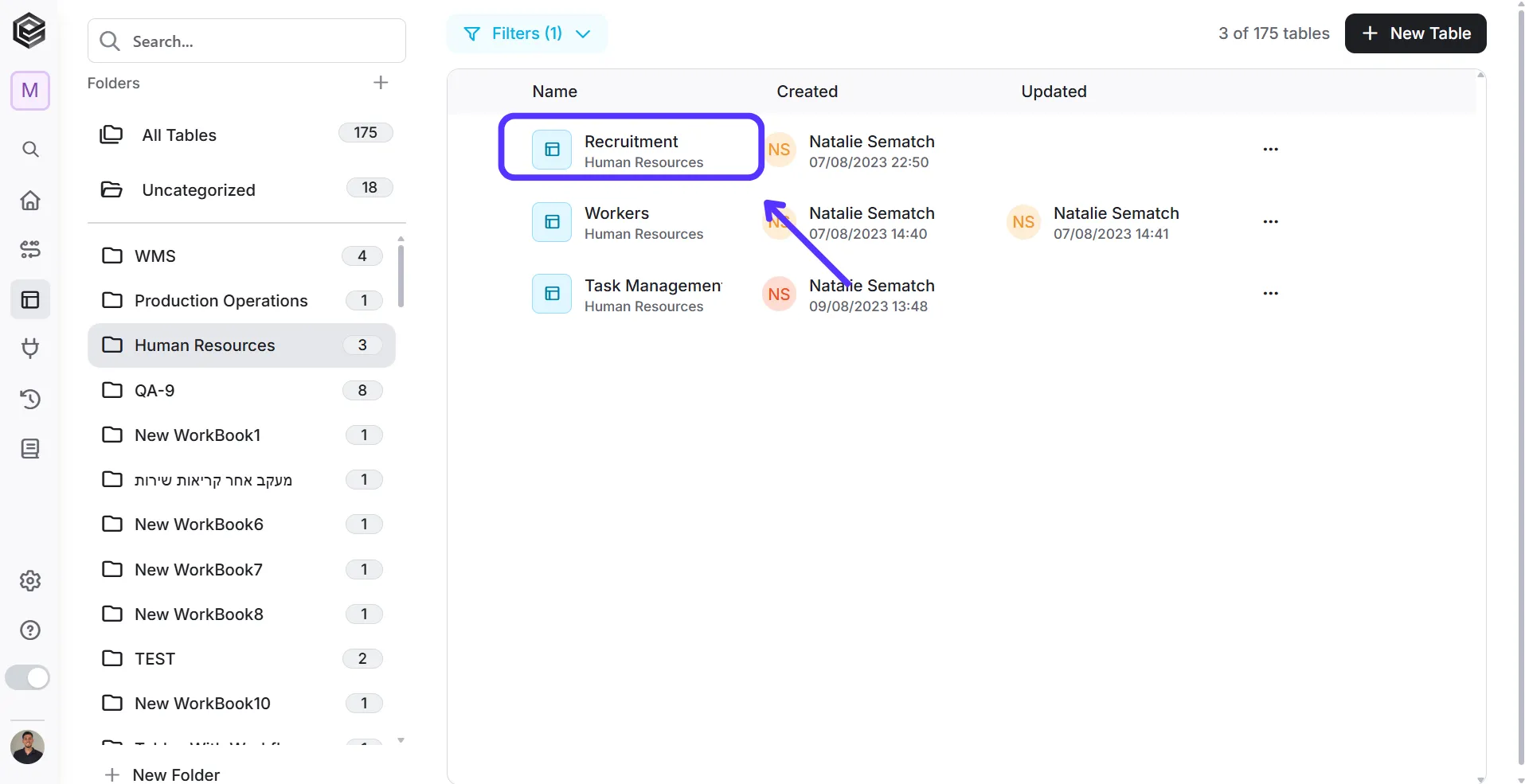Click inside the Search input field
The width and height of the screenshot is (1525, 784).
[247, 41]
